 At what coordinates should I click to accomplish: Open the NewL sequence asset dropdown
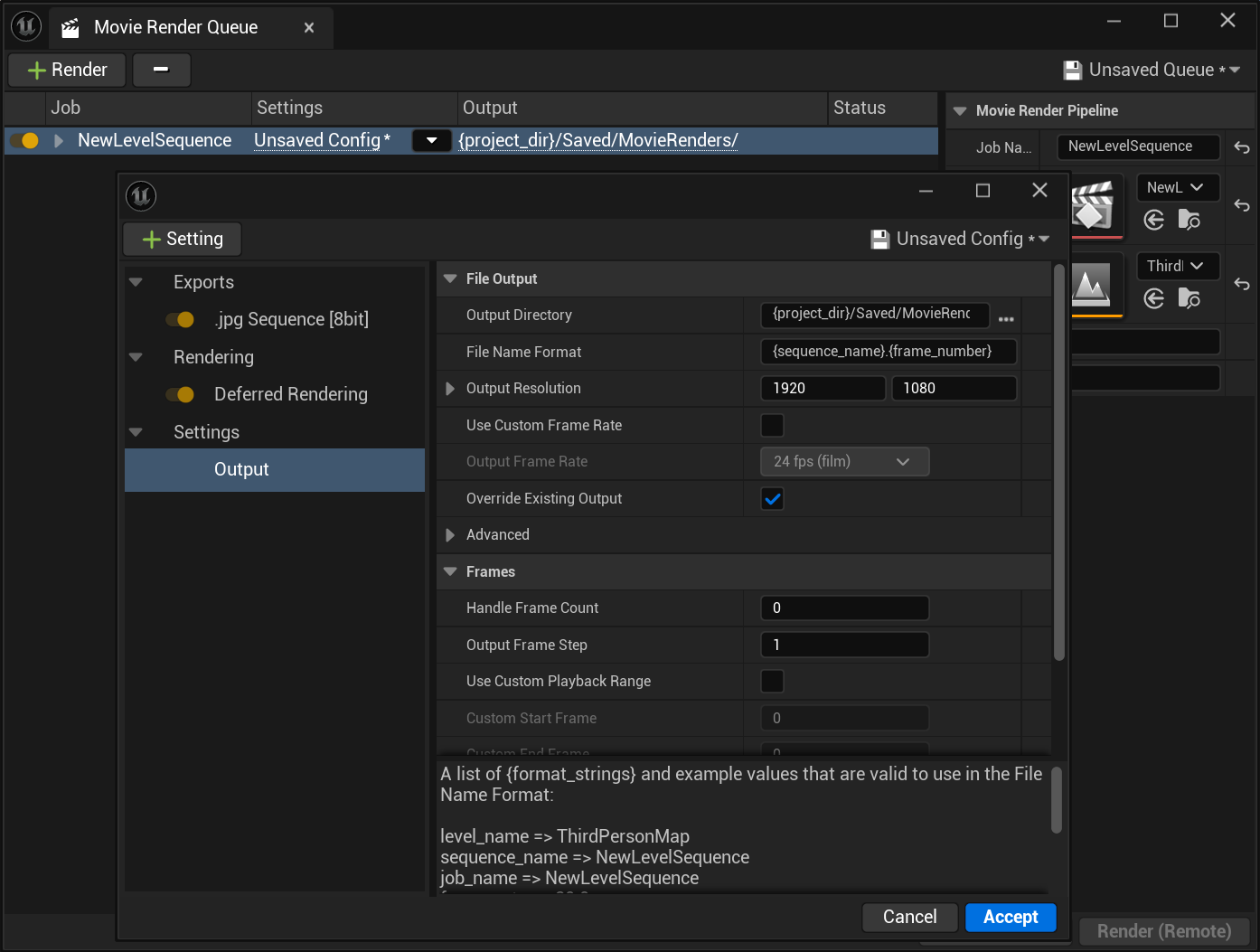(1178, 187)
